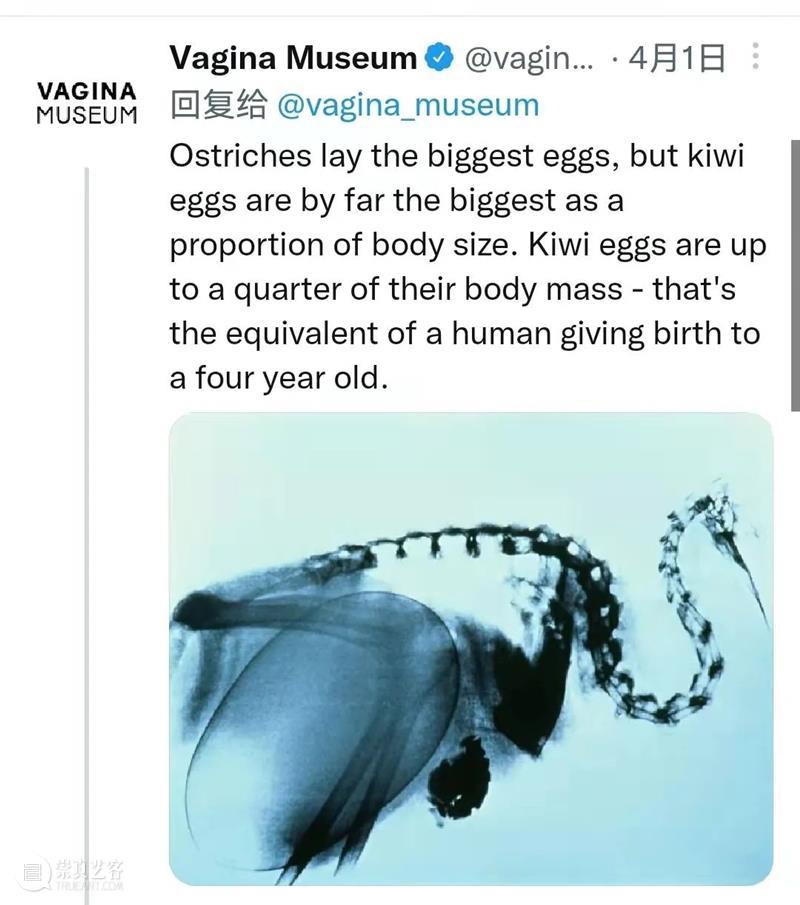This screenshot has width=800, height=905.
Task: Click the blue verified badge icon
Action: pos(439,58)
